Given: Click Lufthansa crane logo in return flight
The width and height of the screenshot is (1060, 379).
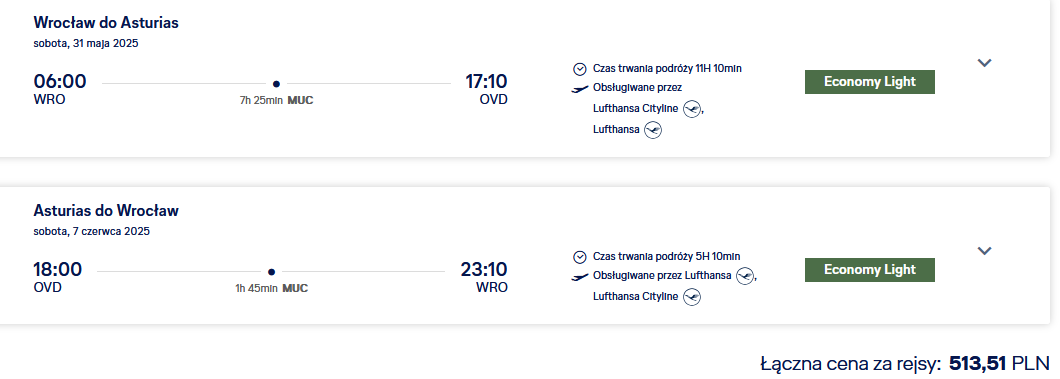Looking at the screenshot, I should pyautogui.click(x=744, y=276).
